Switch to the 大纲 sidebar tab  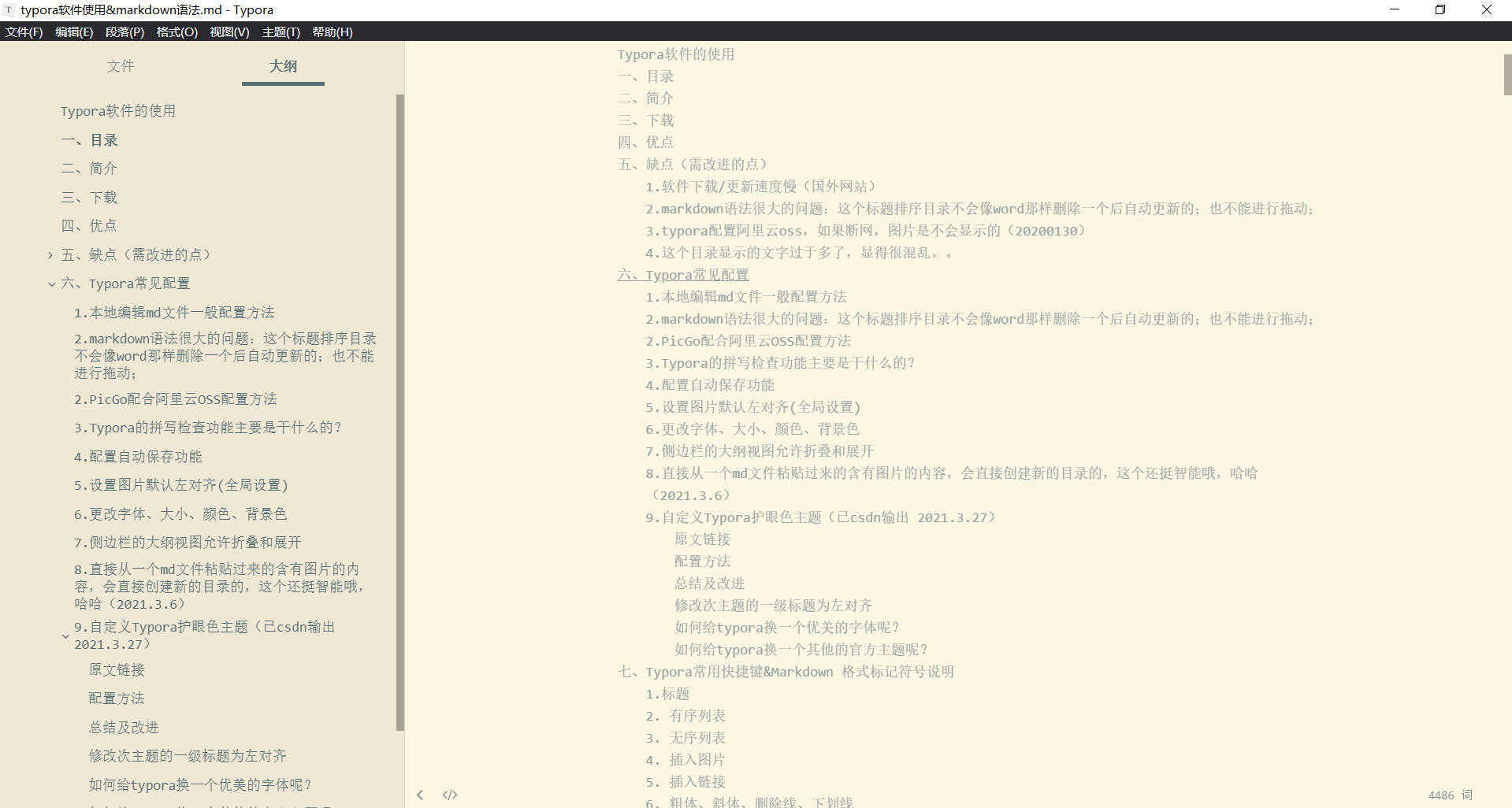point(283,66)
